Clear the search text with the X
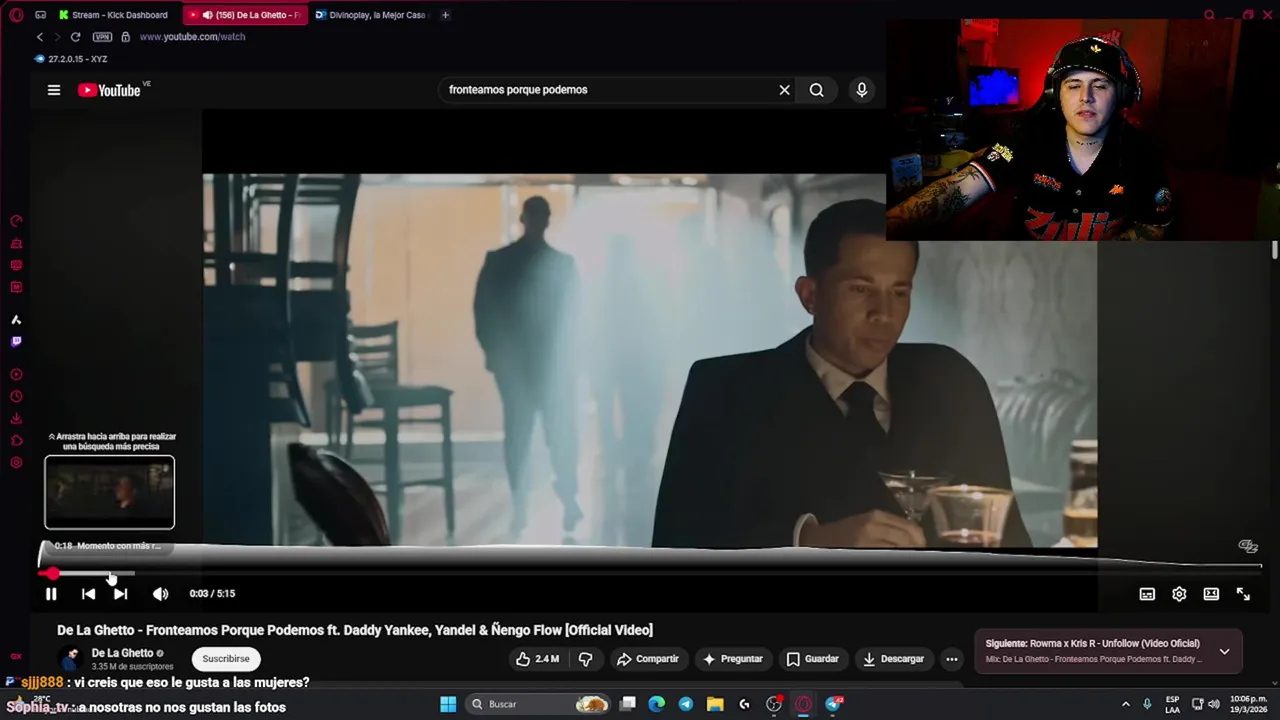Viewport: 1280px width, 720px height. 784,90
